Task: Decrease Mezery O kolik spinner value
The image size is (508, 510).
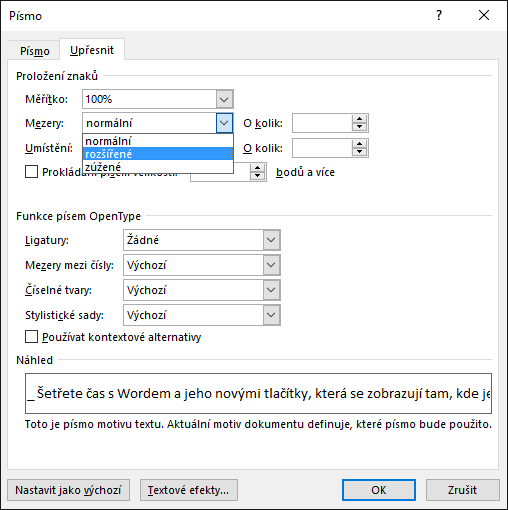Action: [x=359, y=127]
